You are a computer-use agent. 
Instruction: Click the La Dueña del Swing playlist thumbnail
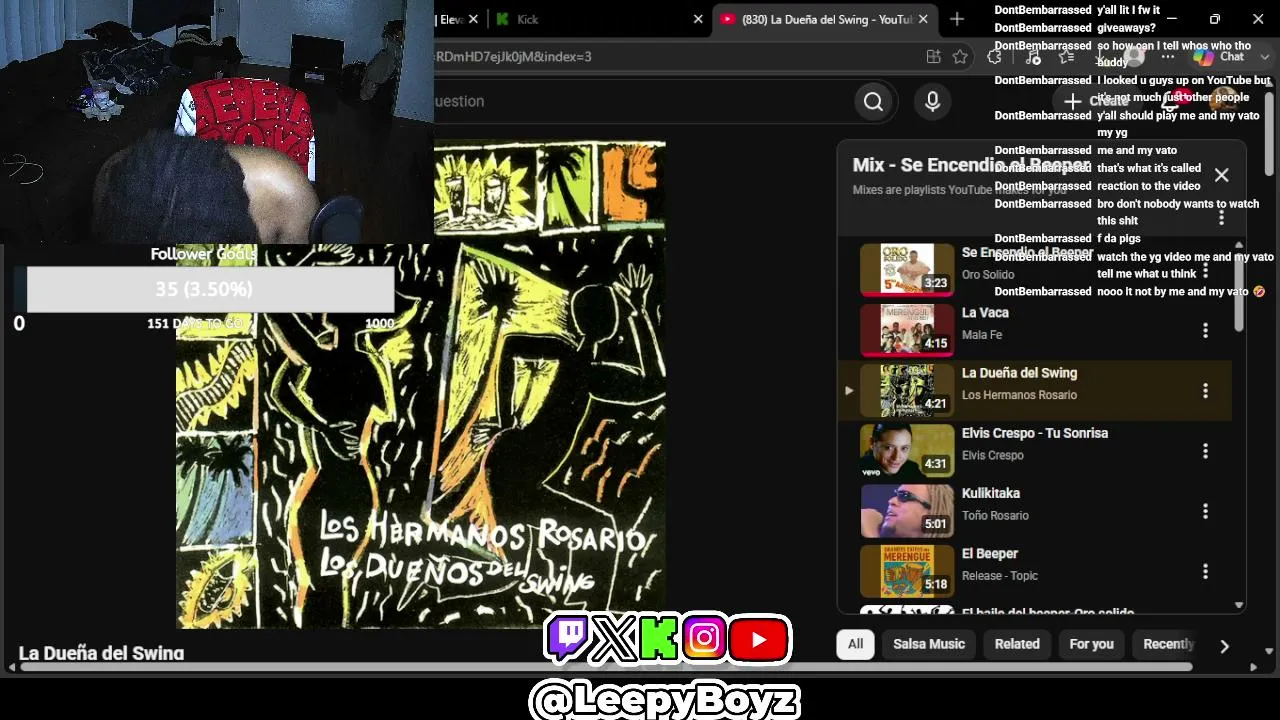pyautogui.click(x=907, y=390)
